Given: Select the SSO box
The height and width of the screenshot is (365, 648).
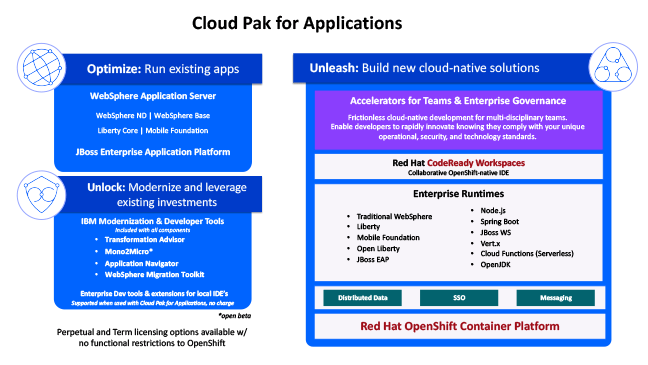Looking at the screenshot, I should pyautogui.click(x=459, y=298).
